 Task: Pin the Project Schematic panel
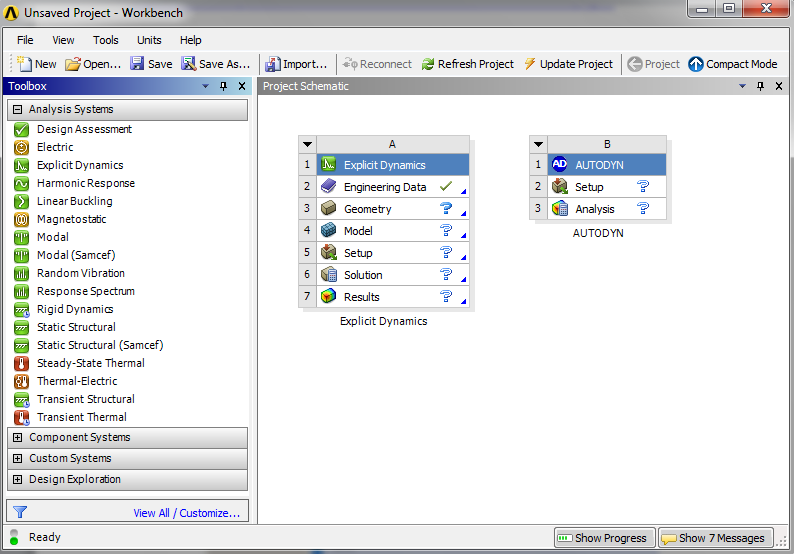coord(760,86)
